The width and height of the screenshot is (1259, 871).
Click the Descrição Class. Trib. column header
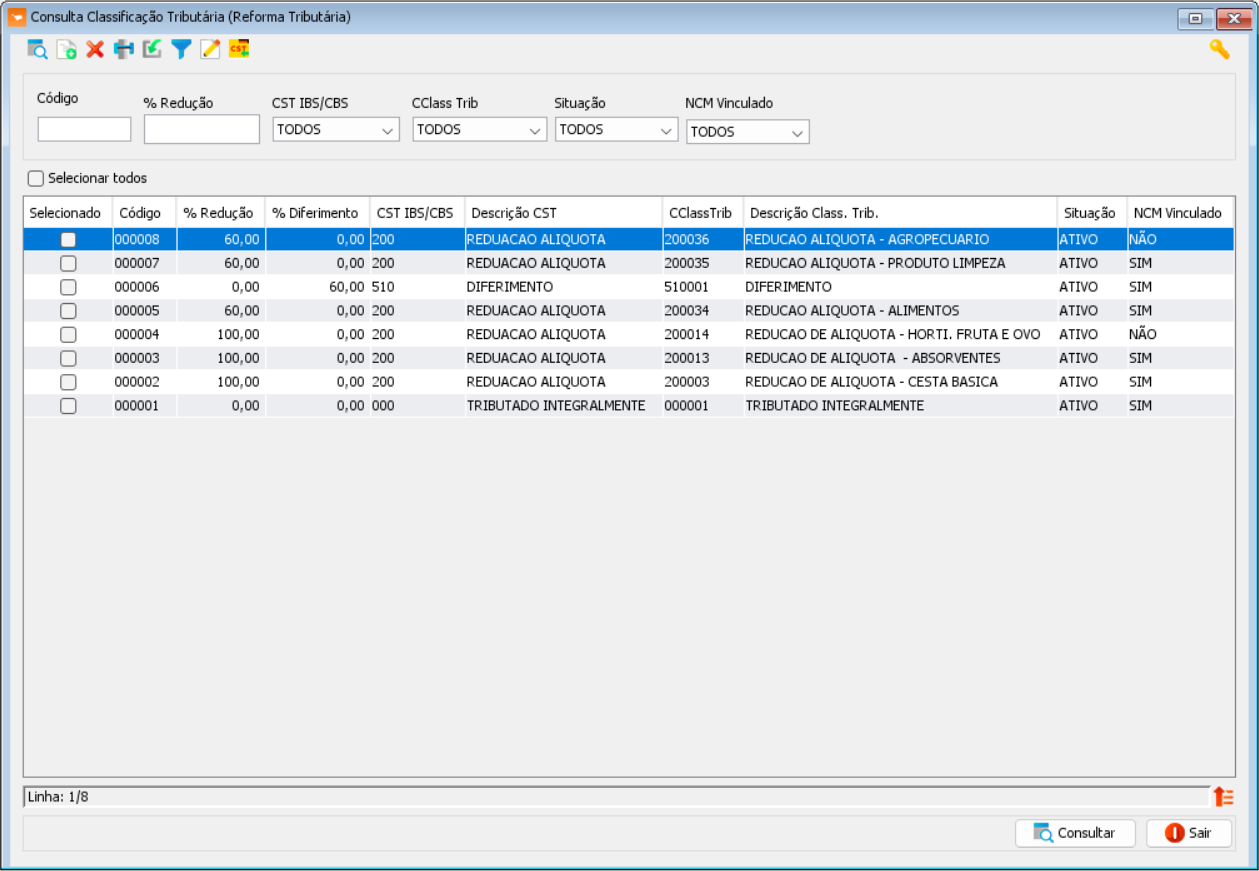(814, 213)
